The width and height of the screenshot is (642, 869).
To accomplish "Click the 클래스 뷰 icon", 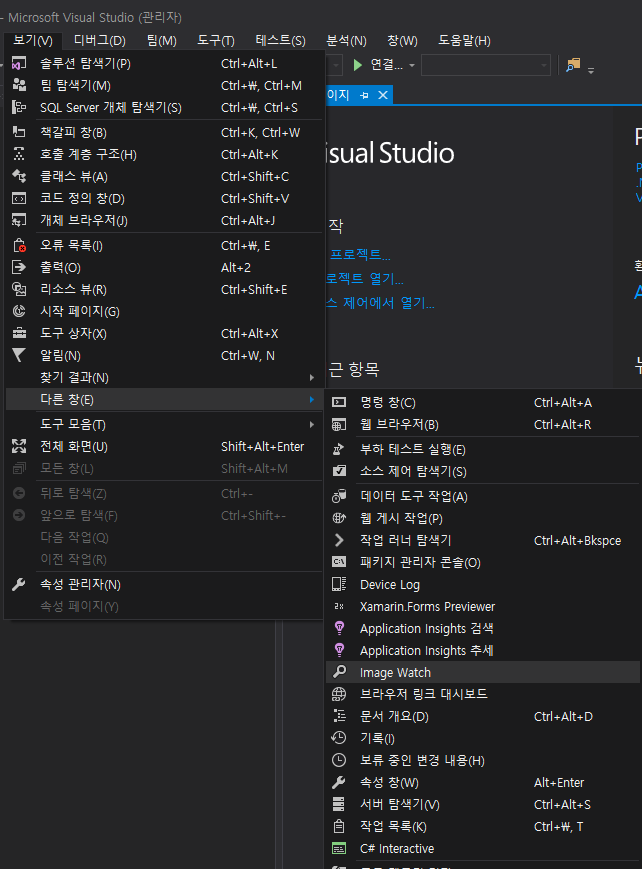I will 19,176.
